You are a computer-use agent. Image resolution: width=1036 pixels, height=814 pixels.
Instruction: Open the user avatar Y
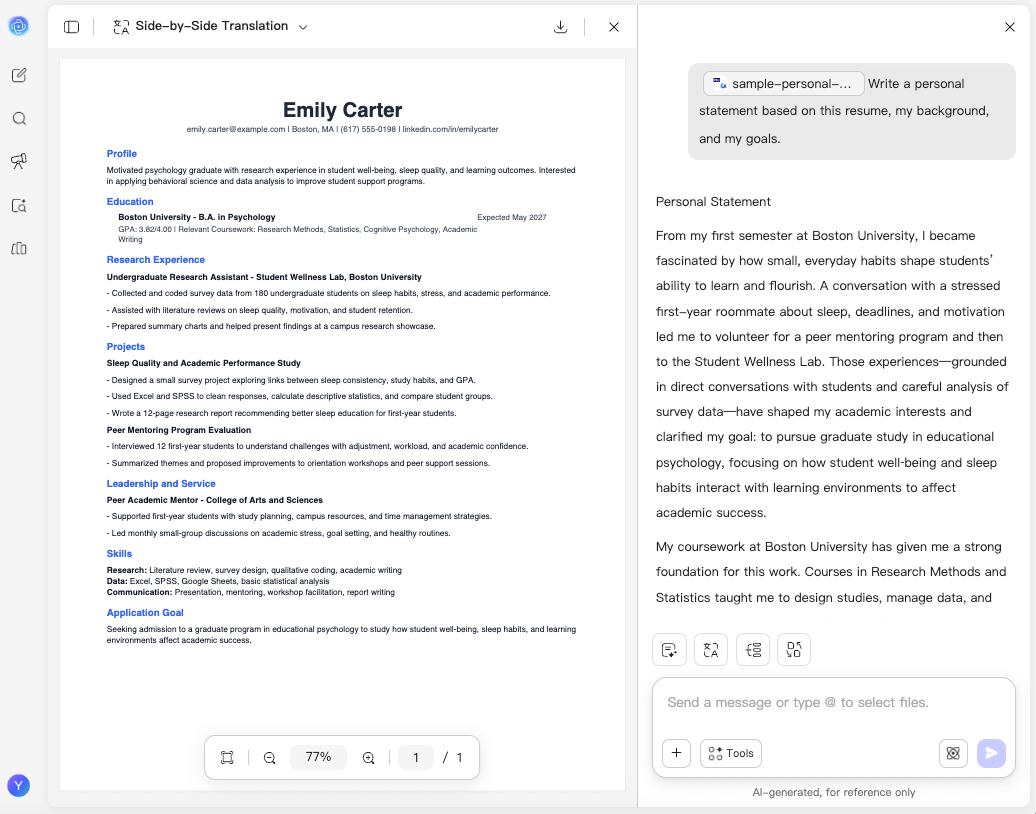click(x=18, y=785)
